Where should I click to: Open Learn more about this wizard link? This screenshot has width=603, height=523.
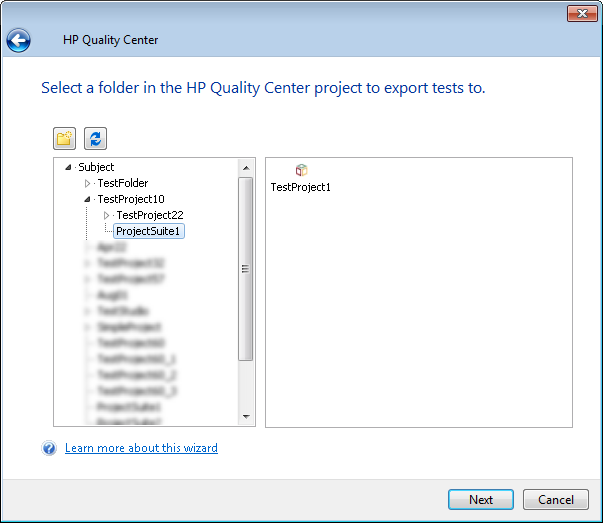pyautogui.click(x=141, y=448)
